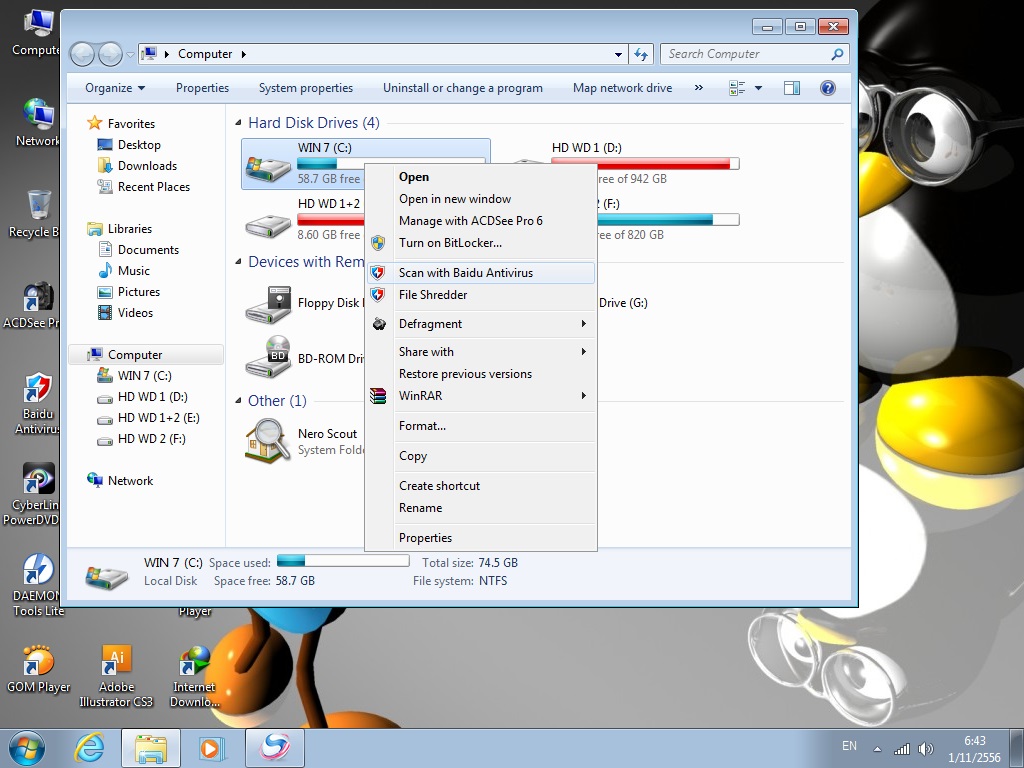Screen dimensions: 1024x768
Task: Click the HD WD 1+2 drive icon
Action: point(268,226)
